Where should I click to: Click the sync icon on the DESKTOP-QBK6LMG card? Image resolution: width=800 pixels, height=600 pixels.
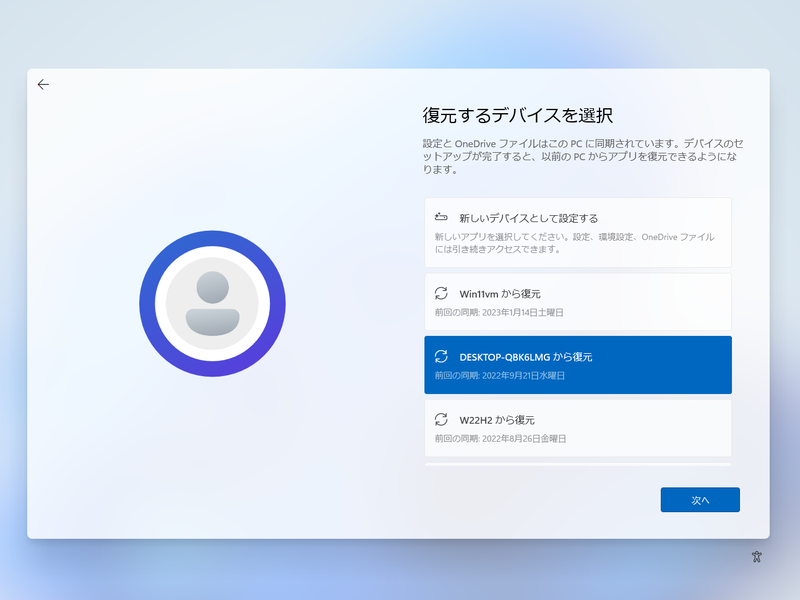(440, 357)
